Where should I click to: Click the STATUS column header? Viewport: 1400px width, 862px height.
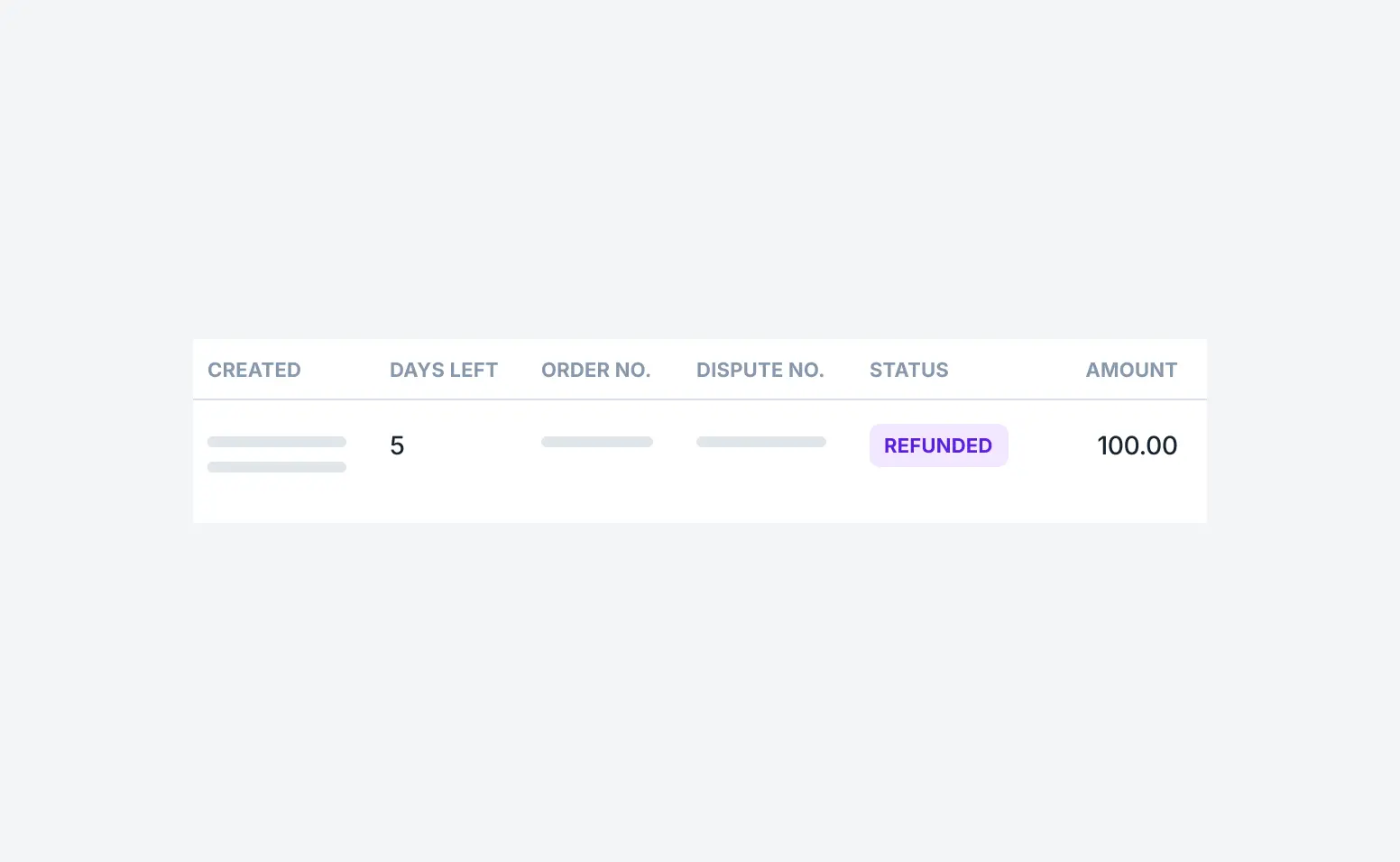(908, 370)
